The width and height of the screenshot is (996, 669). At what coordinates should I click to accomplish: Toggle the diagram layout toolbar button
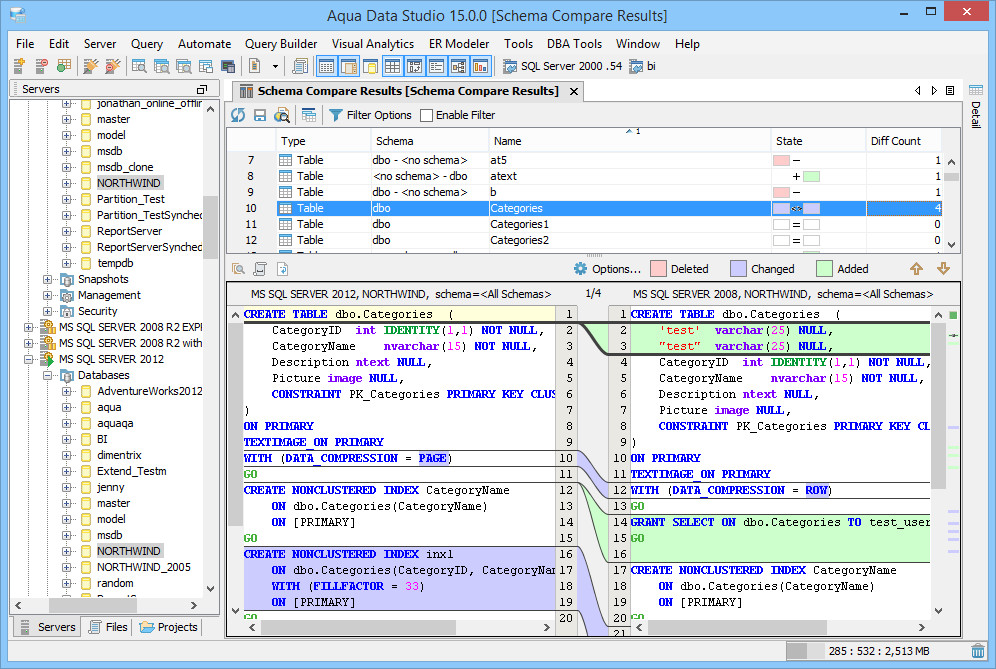point(459,65)
